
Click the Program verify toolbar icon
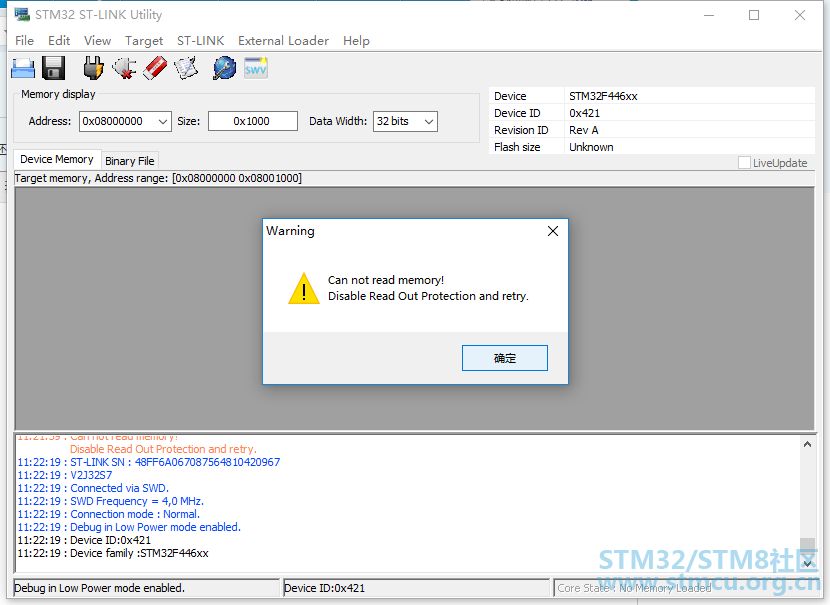186,68
